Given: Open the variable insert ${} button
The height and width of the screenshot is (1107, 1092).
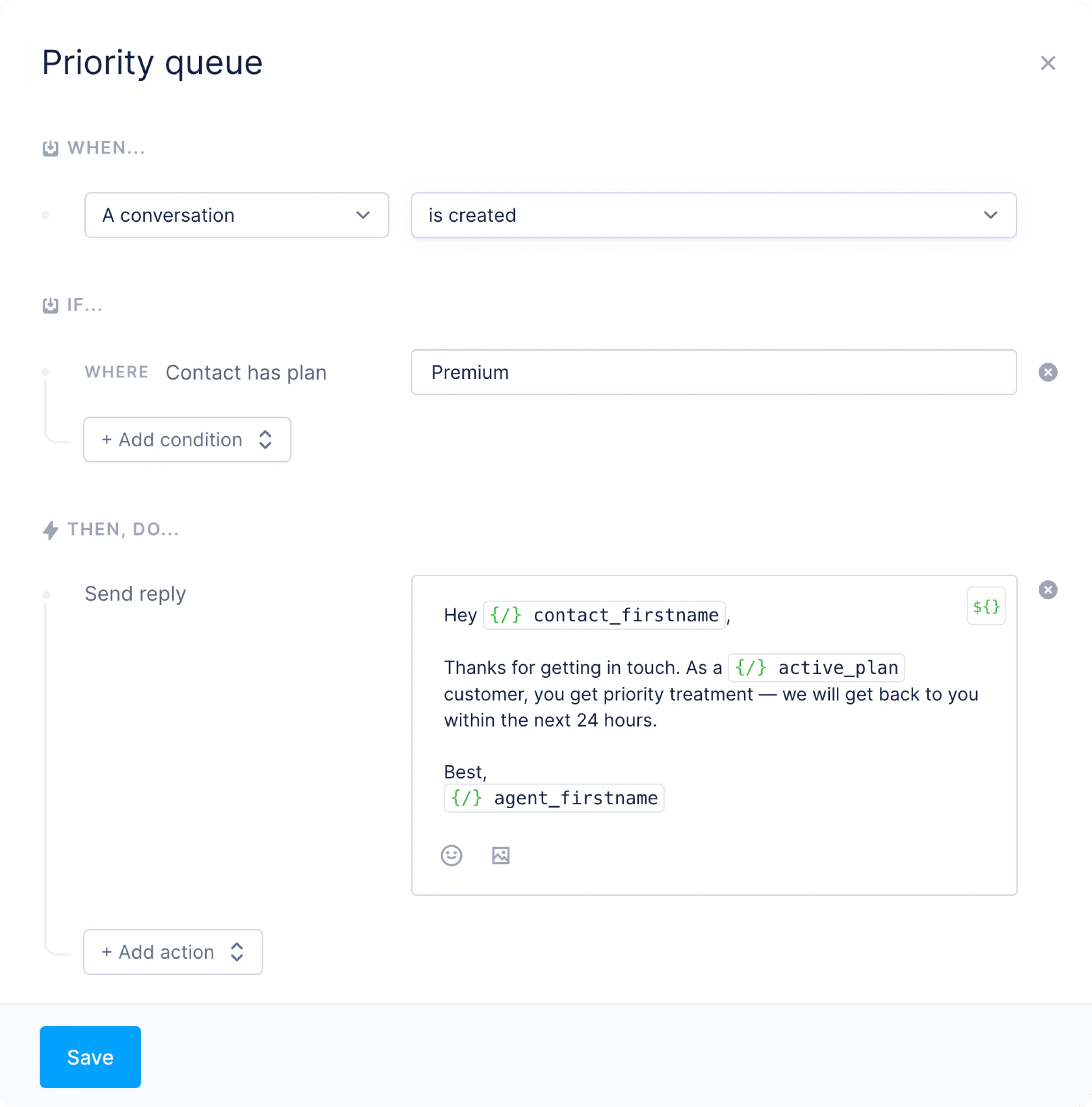Looking at the screenshot, I should tap(986, 606).
